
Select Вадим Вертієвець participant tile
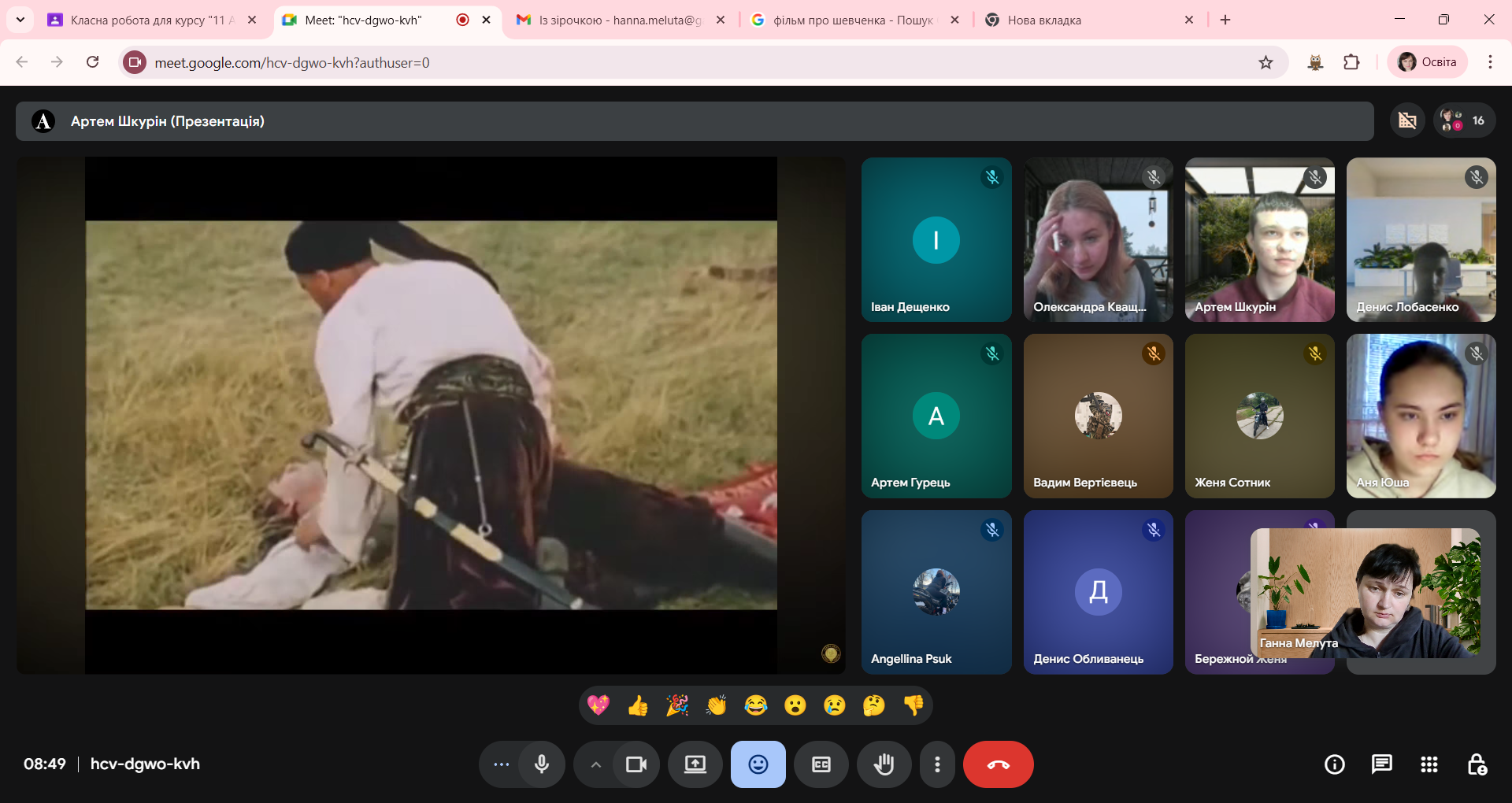click(1099, 416)
